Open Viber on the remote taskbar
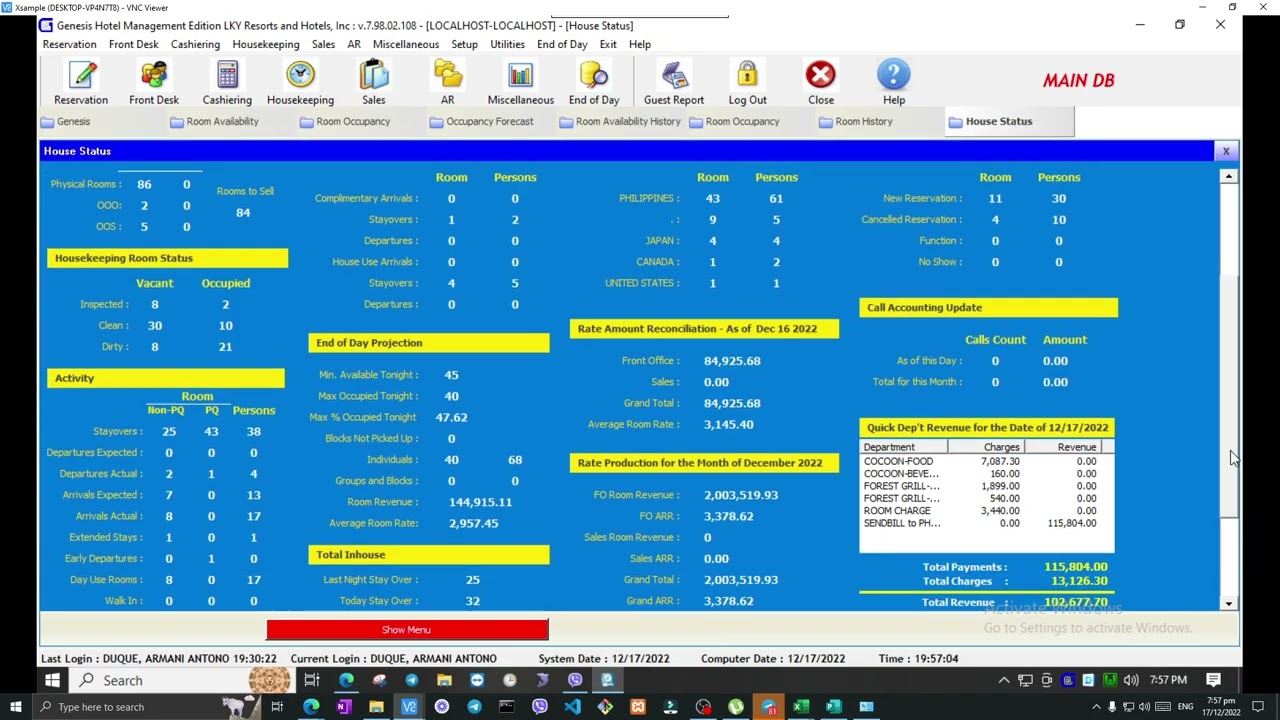 point(575,680)
